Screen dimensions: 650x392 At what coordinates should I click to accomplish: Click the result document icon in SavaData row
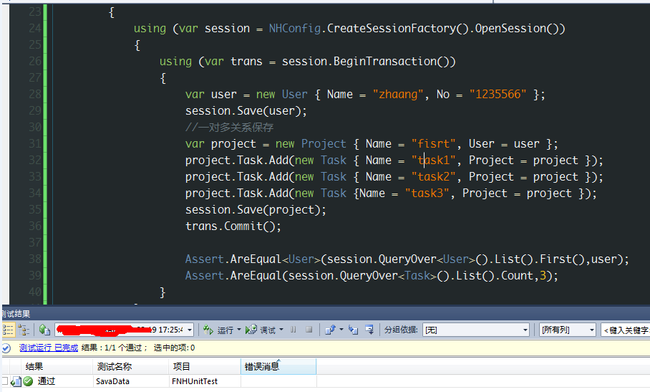(16, 381)
